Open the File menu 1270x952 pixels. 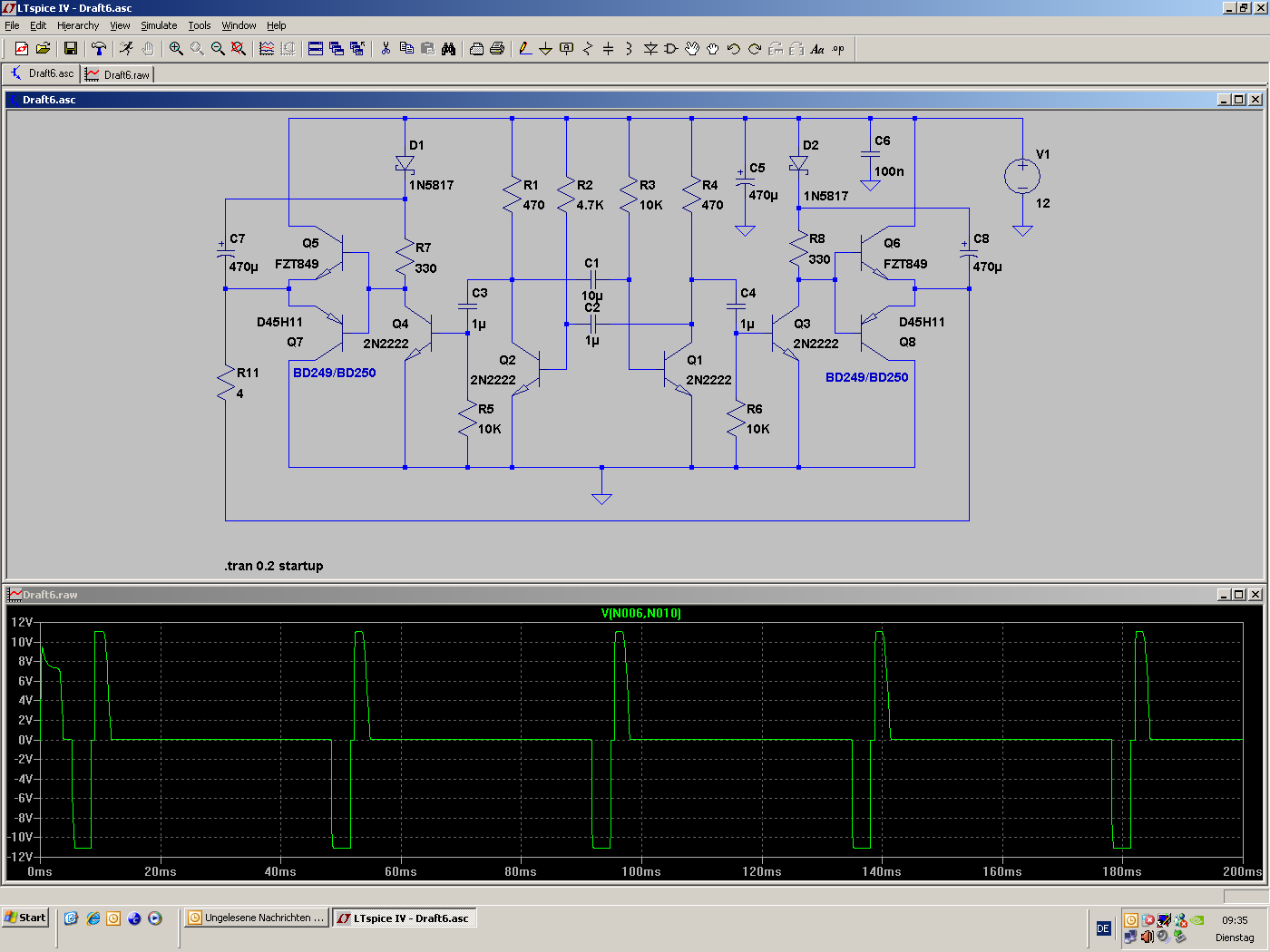(12, 25)
